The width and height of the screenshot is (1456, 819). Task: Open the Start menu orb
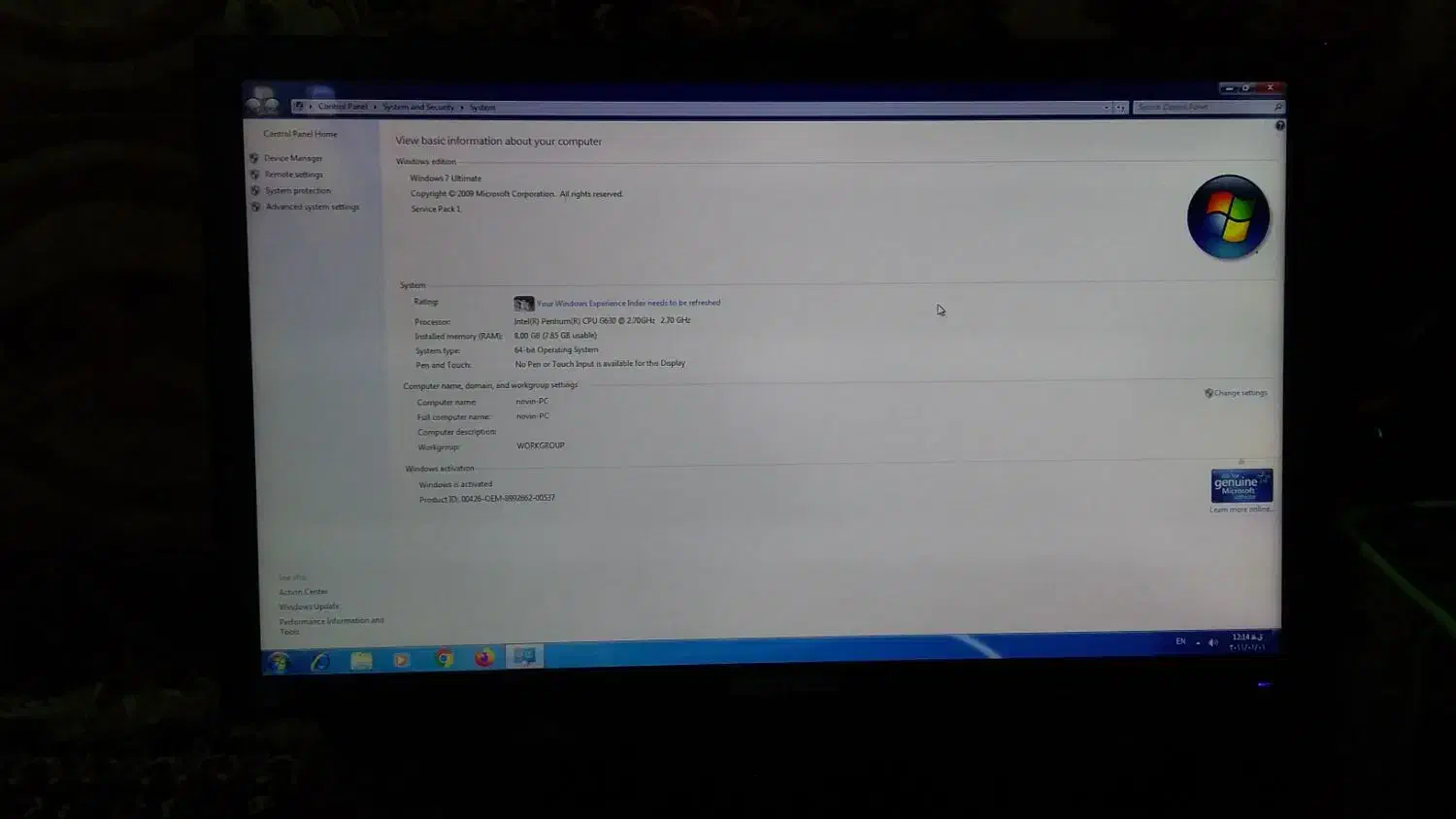tap(280, 662)
